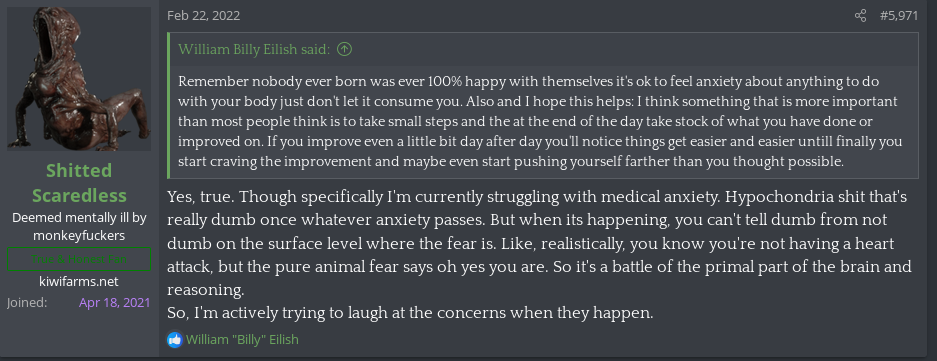
Task: Click the True & Honest Fan badge
Action: coord(79,259)
